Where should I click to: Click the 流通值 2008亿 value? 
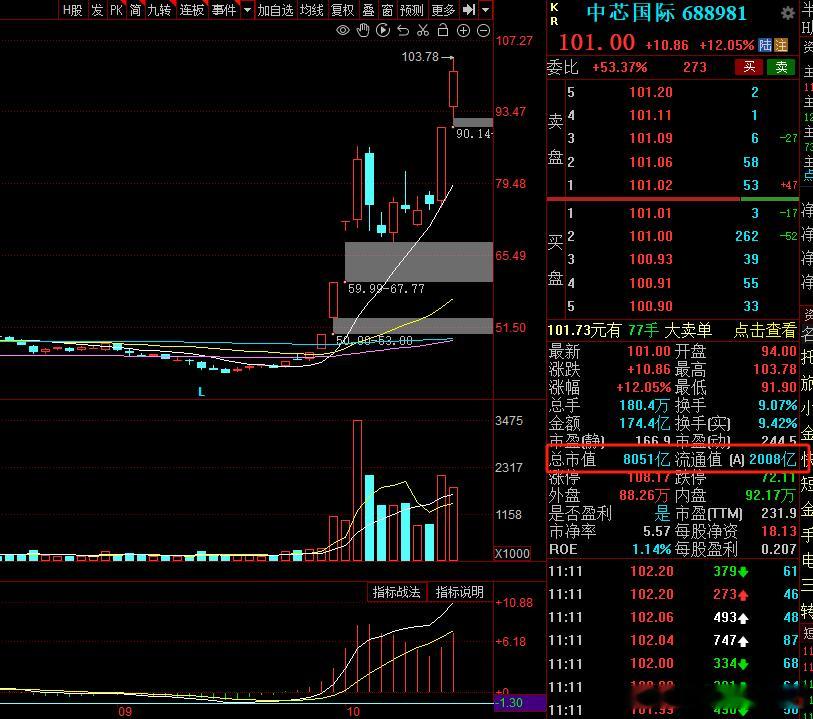772,459
